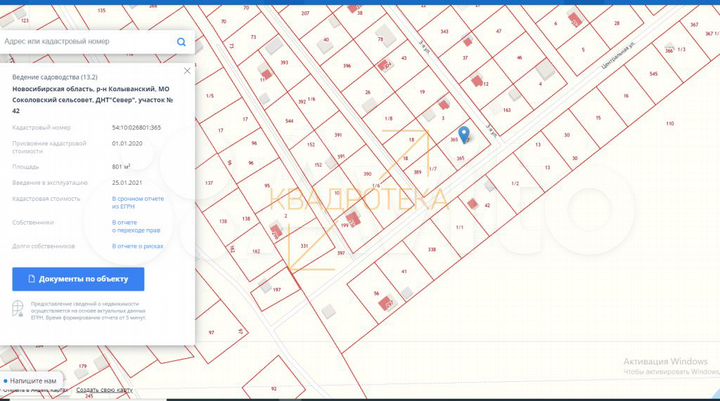Click parcel 197 on the map

click(276, 290)
